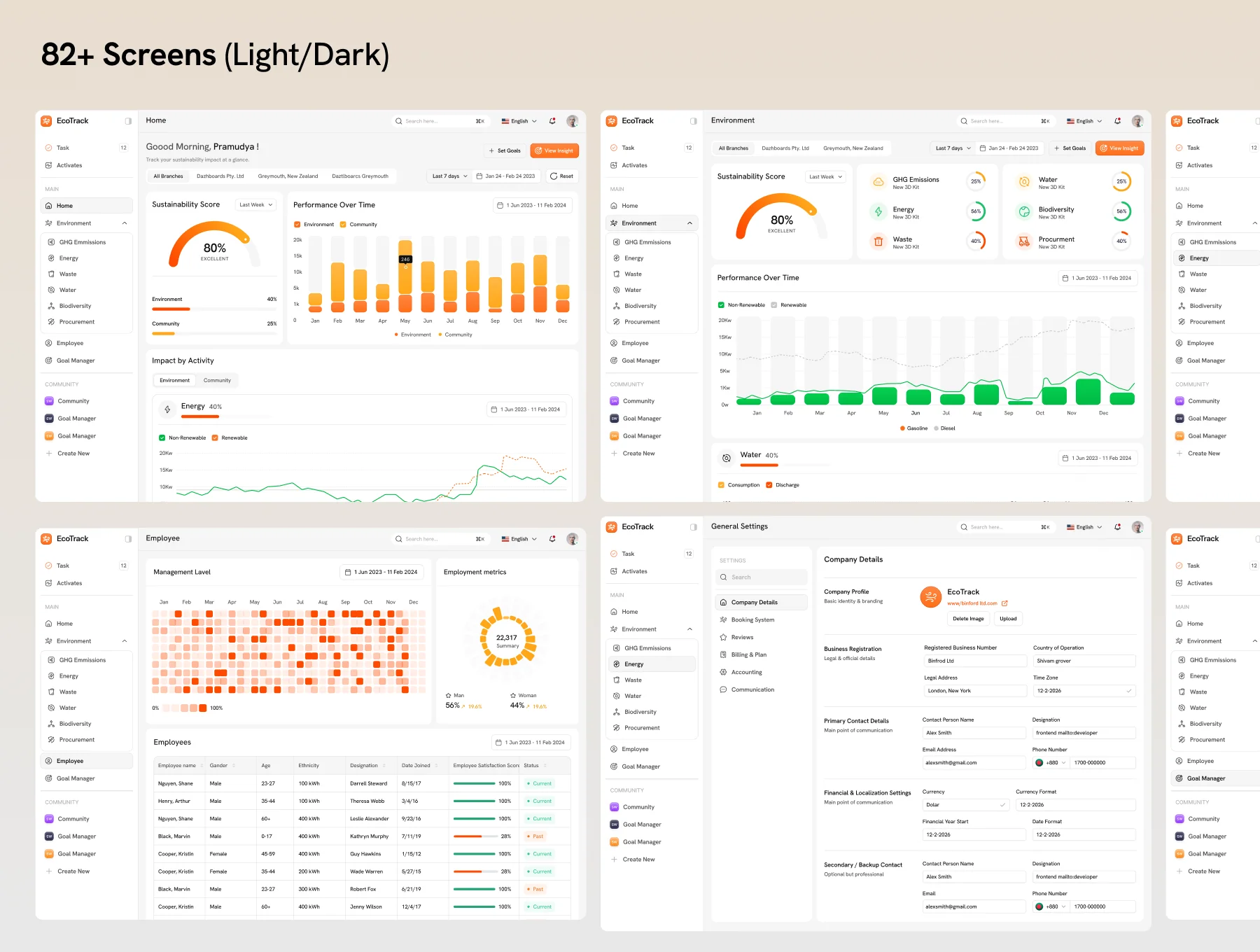
Task: Toggle Non-Renewable checkbox on Environment screen
Action: [x=721, y=305]
